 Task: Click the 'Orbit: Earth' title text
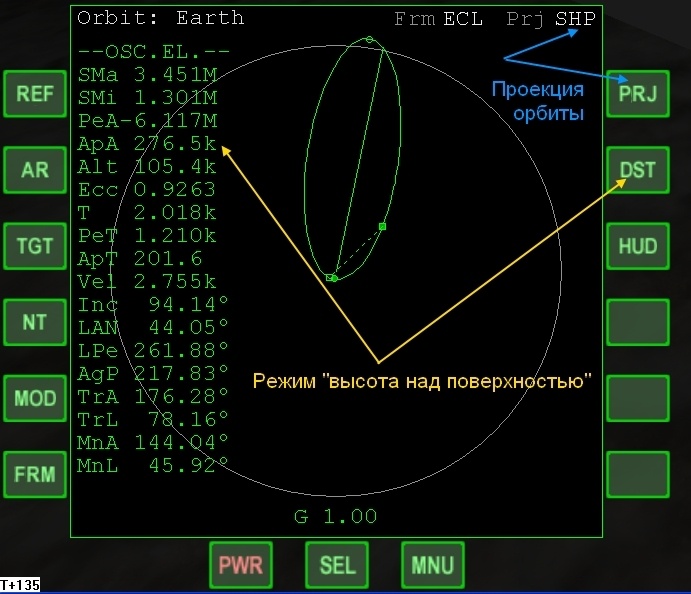[160, 18]
